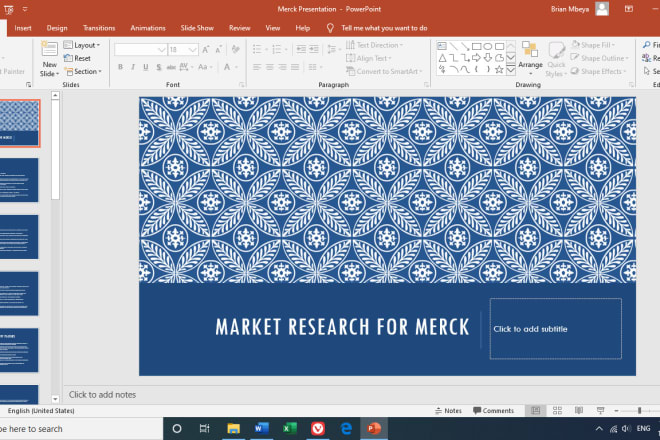
Task: Decrease list indent level
Action: (301, 49)
